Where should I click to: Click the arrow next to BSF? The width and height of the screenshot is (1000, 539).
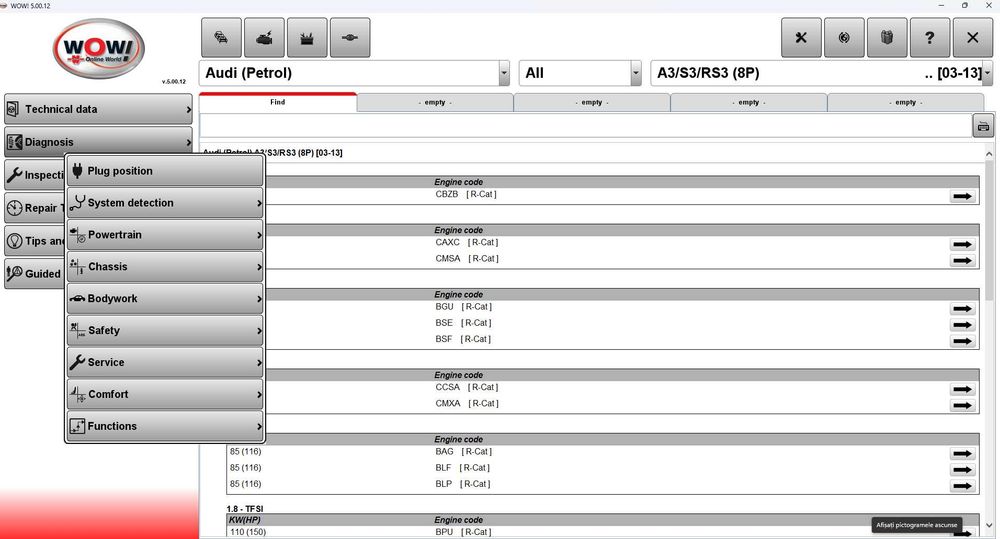[x=962, y=341]
